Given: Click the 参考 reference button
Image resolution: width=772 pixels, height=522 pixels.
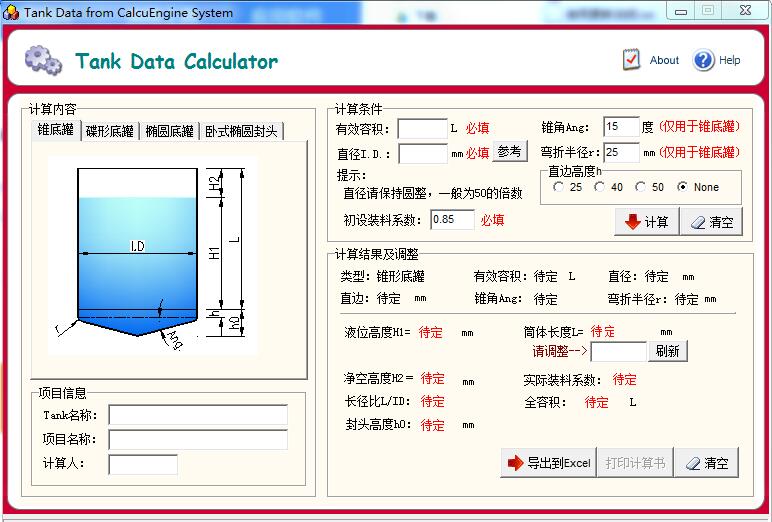Looking at the screenshot, I should point(510,151).
